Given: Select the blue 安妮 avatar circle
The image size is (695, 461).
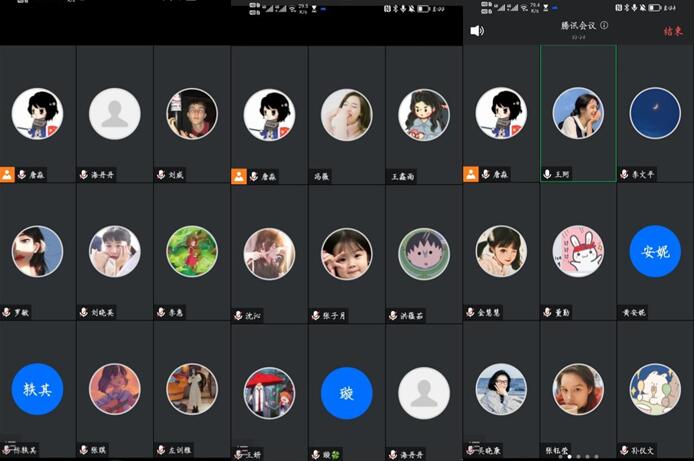Looking at the screenshot, I should pos(655,251).
